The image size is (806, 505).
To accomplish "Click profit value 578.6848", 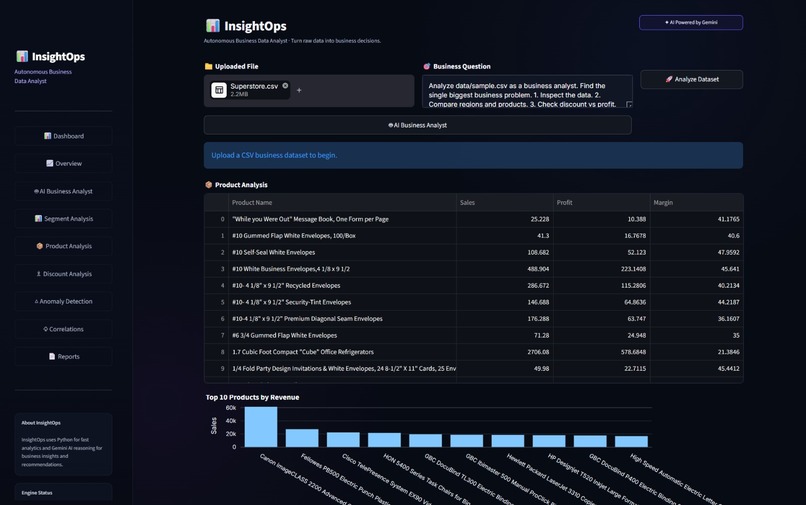I will tap(631, 352).
